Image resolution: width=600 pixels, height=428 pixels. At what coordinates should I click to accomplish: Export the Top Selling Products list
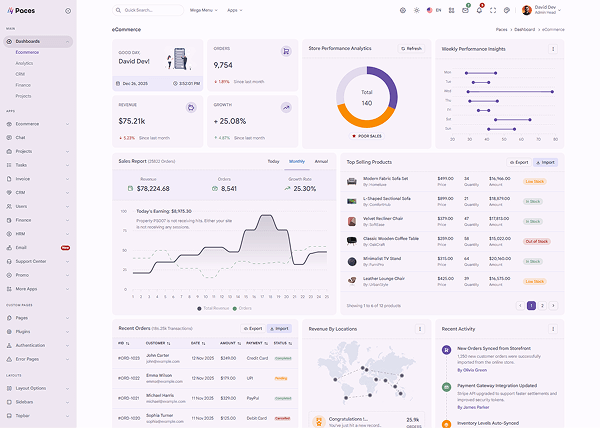[x=518, y=161]
